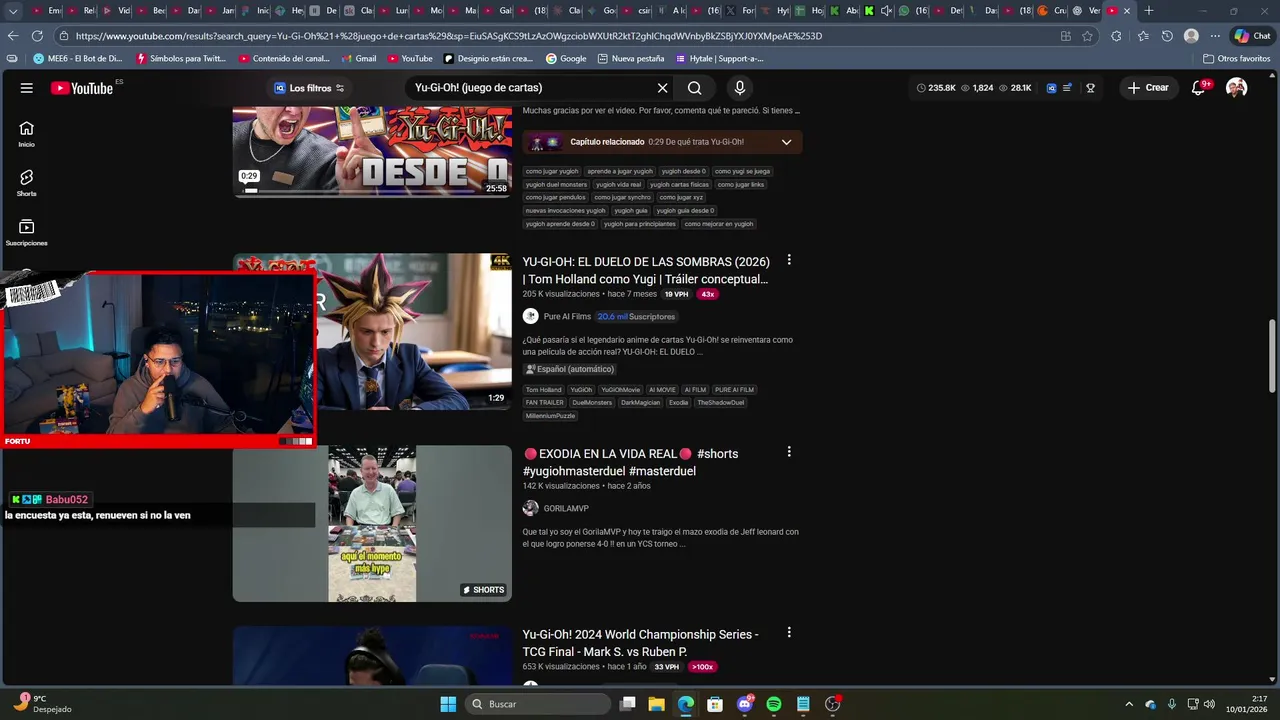Viewport: 1280px width, 720px height.
Task: Click the OBS icon in the taskbar
Action: click(x=832, y=704)
